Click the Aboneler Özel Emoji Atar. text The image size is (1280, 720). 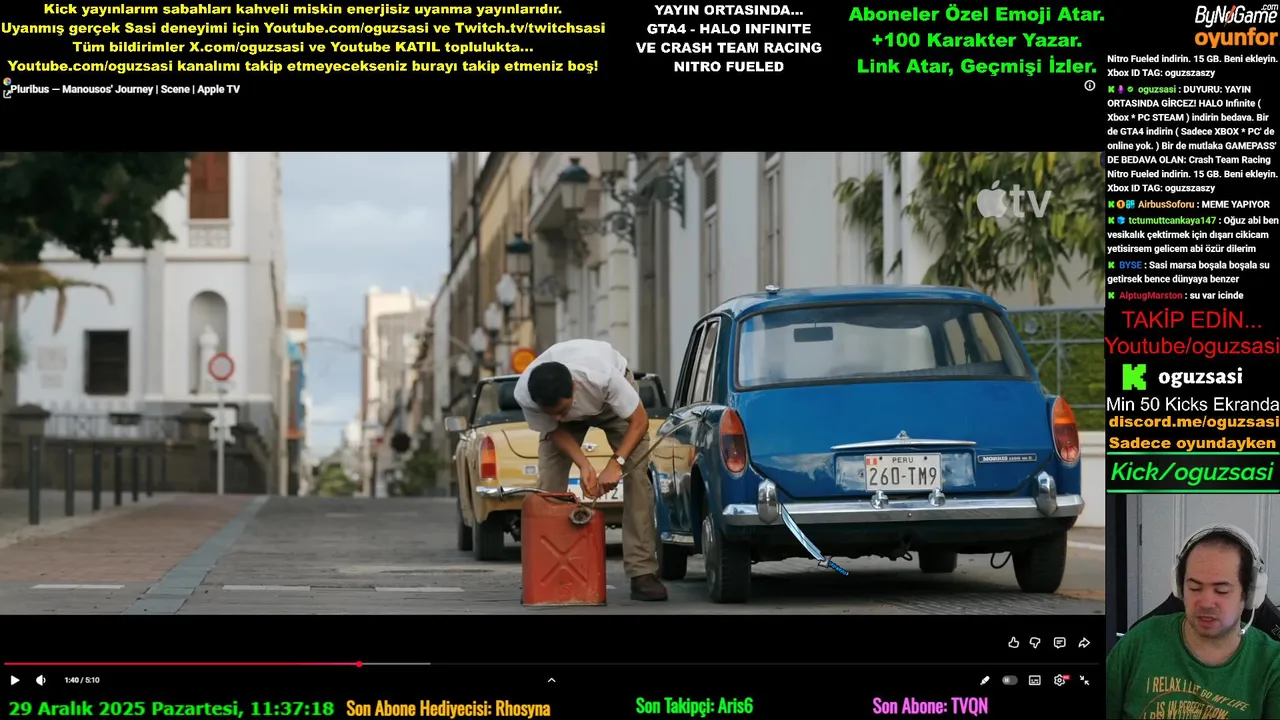976,15
